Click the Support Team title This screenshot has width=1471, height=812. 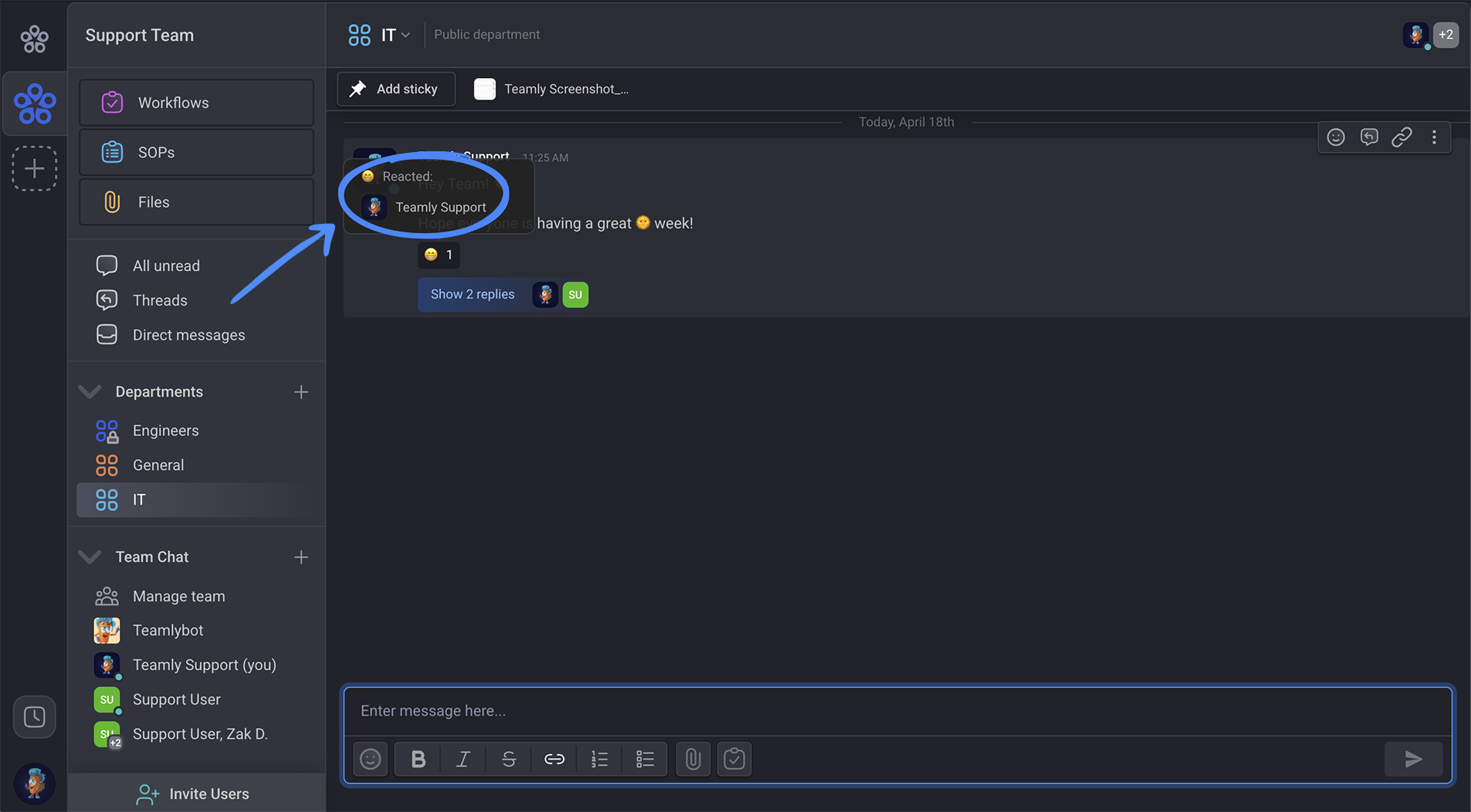(140, 36)
